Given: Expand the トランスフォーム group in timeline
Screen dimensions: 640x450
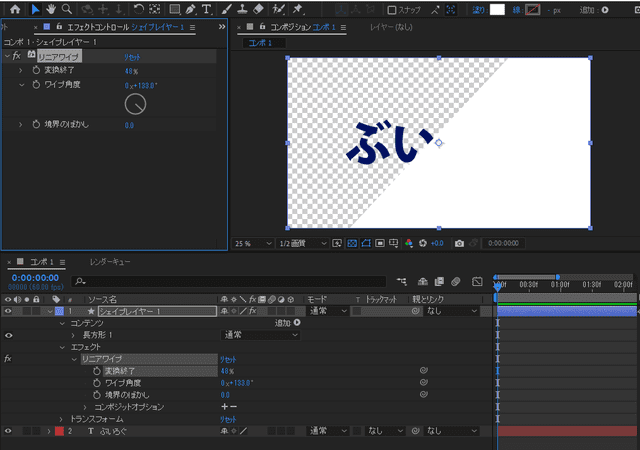Looking at the screenshot, I should click(x=61, y=419).
